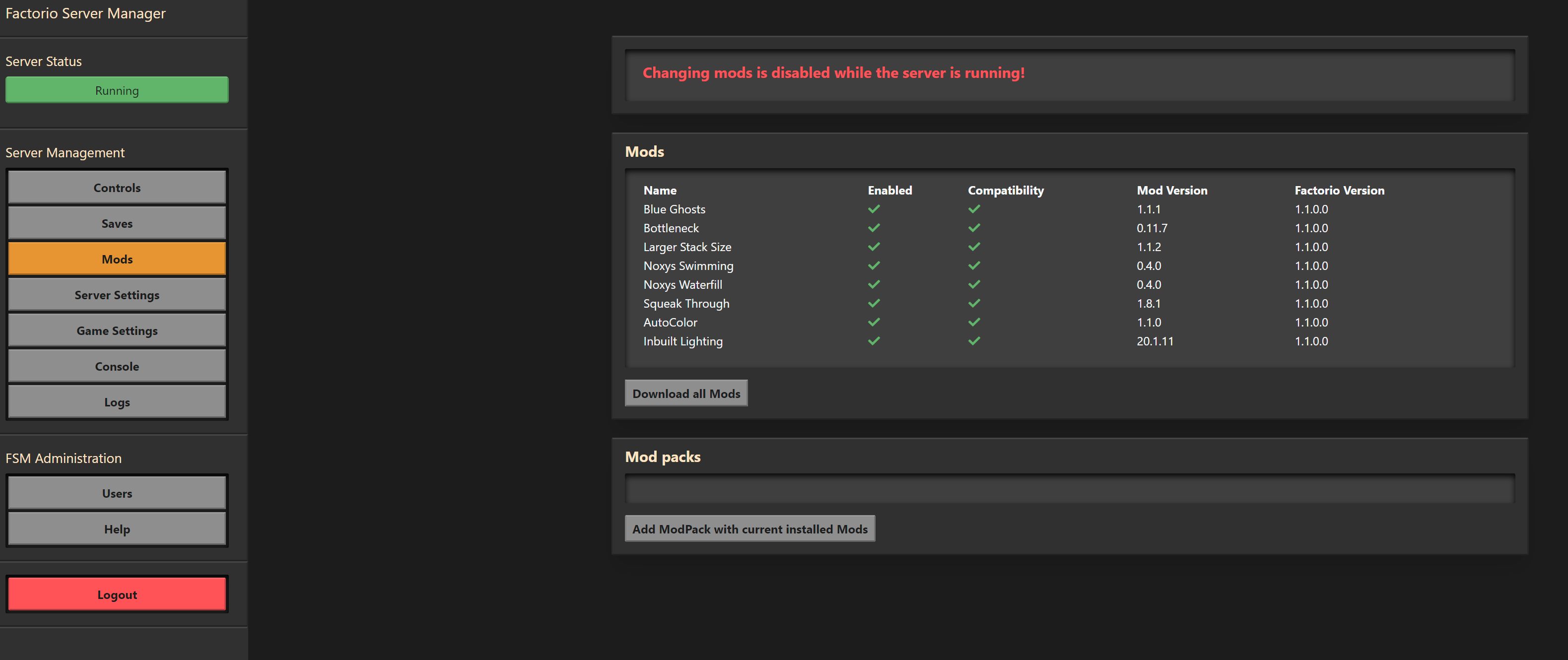The width and height of the screenshot is (1568, 660).
Task: Click the Enabled checkmark for Blue Ghosts
Action: (874, 208)
